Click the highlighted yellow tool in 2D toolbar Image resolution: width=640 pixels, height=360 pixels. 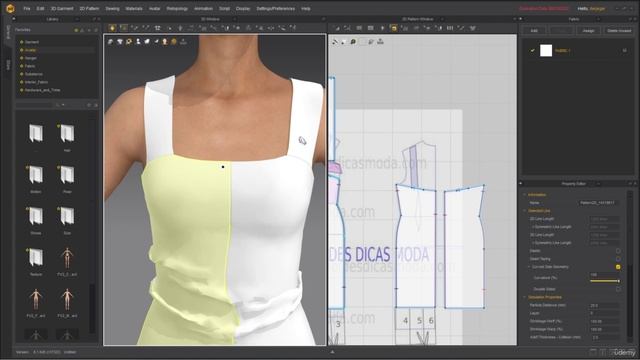pyautogui.click(x=393, y=28)
